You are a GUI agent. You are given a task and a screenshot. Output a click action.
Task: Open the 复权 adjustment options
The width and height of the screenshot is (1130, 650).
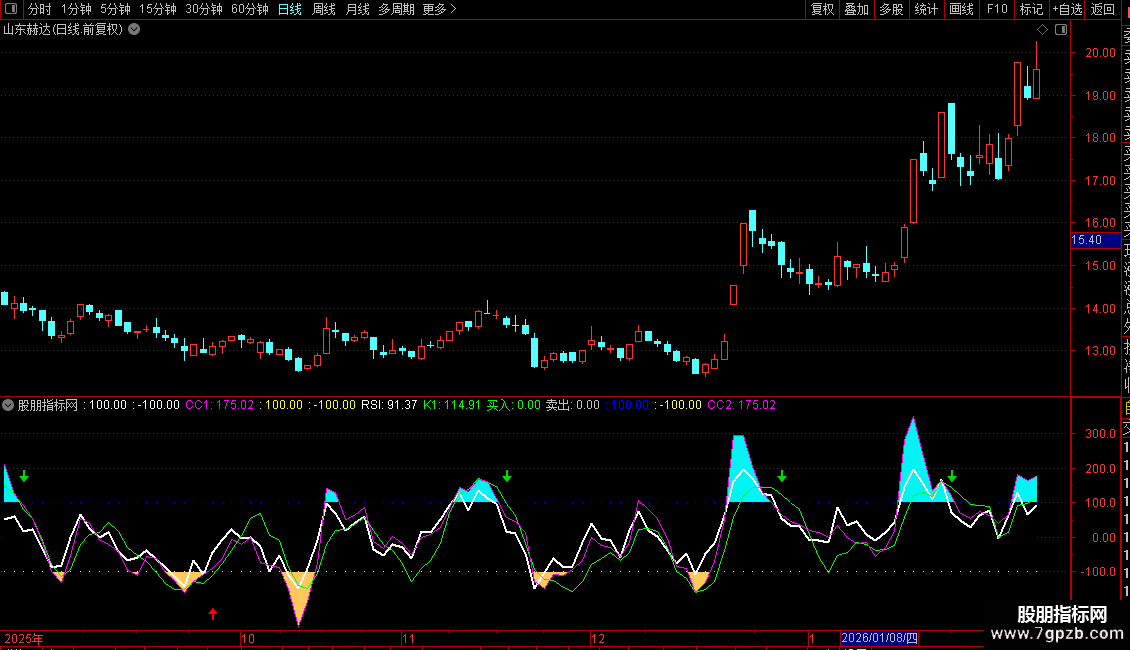(x=822, y=9)
